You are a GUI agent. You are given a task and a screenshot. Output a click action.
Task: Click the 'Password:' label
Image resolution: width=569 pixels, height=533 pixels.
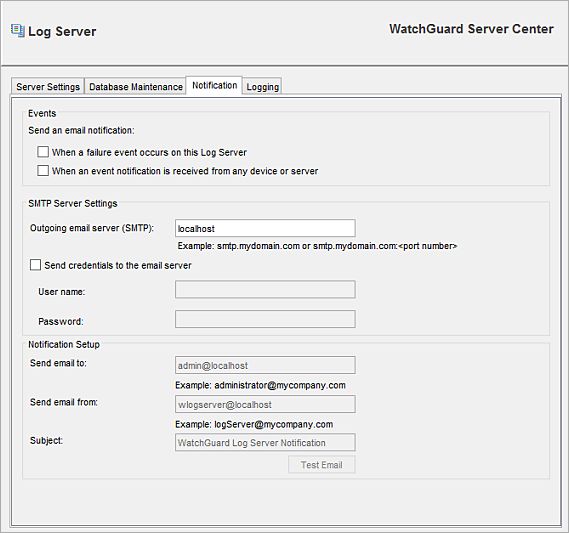(61, 321)
